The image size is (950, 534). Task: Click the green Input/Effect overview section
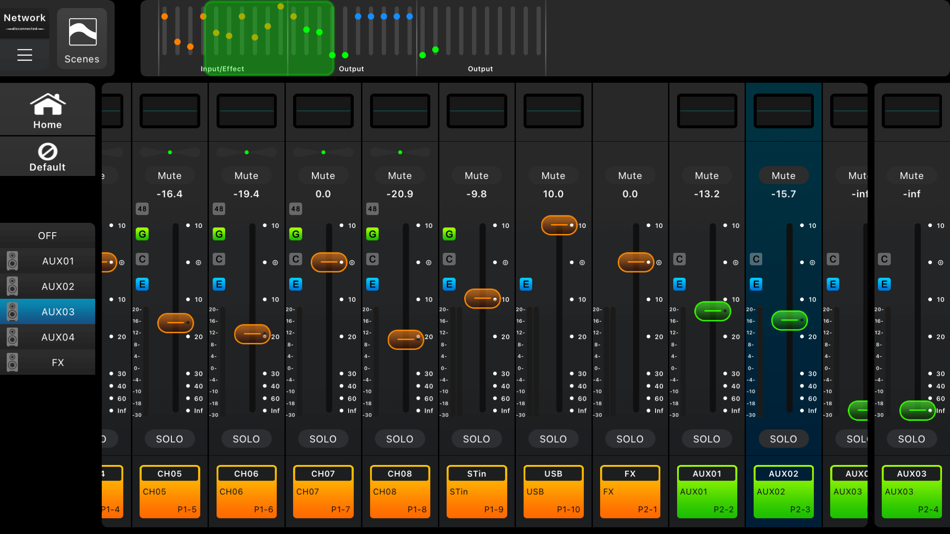click(268, 38)
